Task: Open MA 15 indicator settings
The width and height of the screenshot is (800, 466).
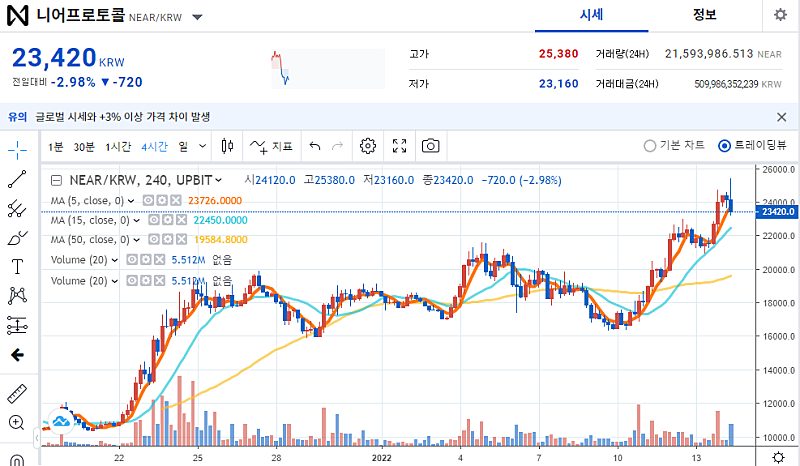Action: (167, 220)
